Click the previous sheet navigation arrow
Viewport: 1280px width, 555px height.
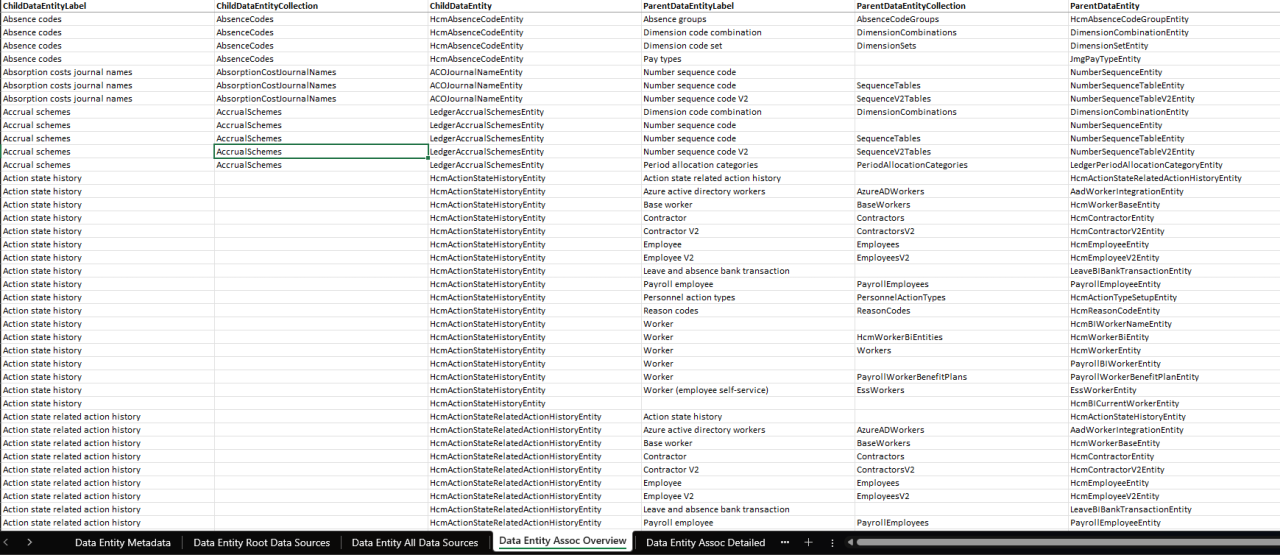(x=9, y=542)
